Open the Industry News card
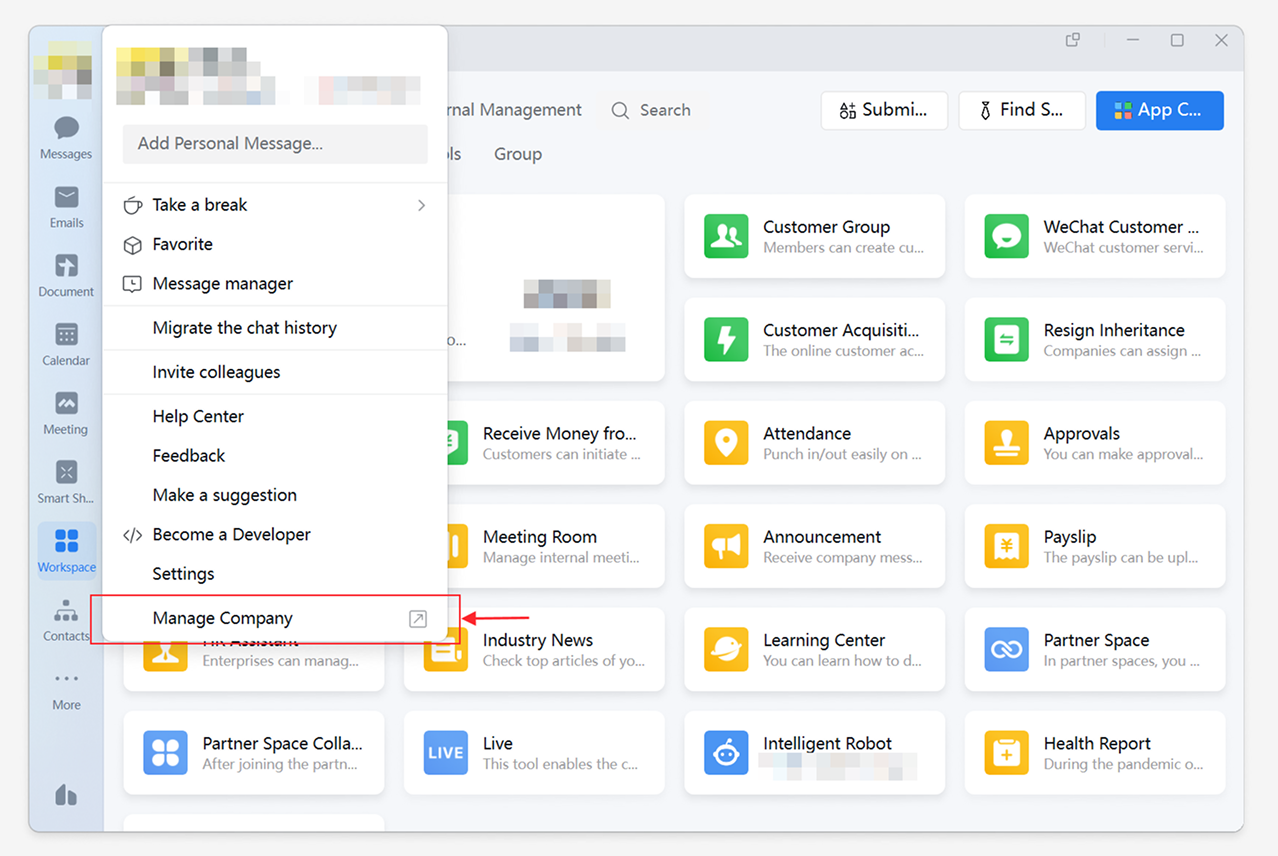The image size is (1278, 856). point(534,649)
